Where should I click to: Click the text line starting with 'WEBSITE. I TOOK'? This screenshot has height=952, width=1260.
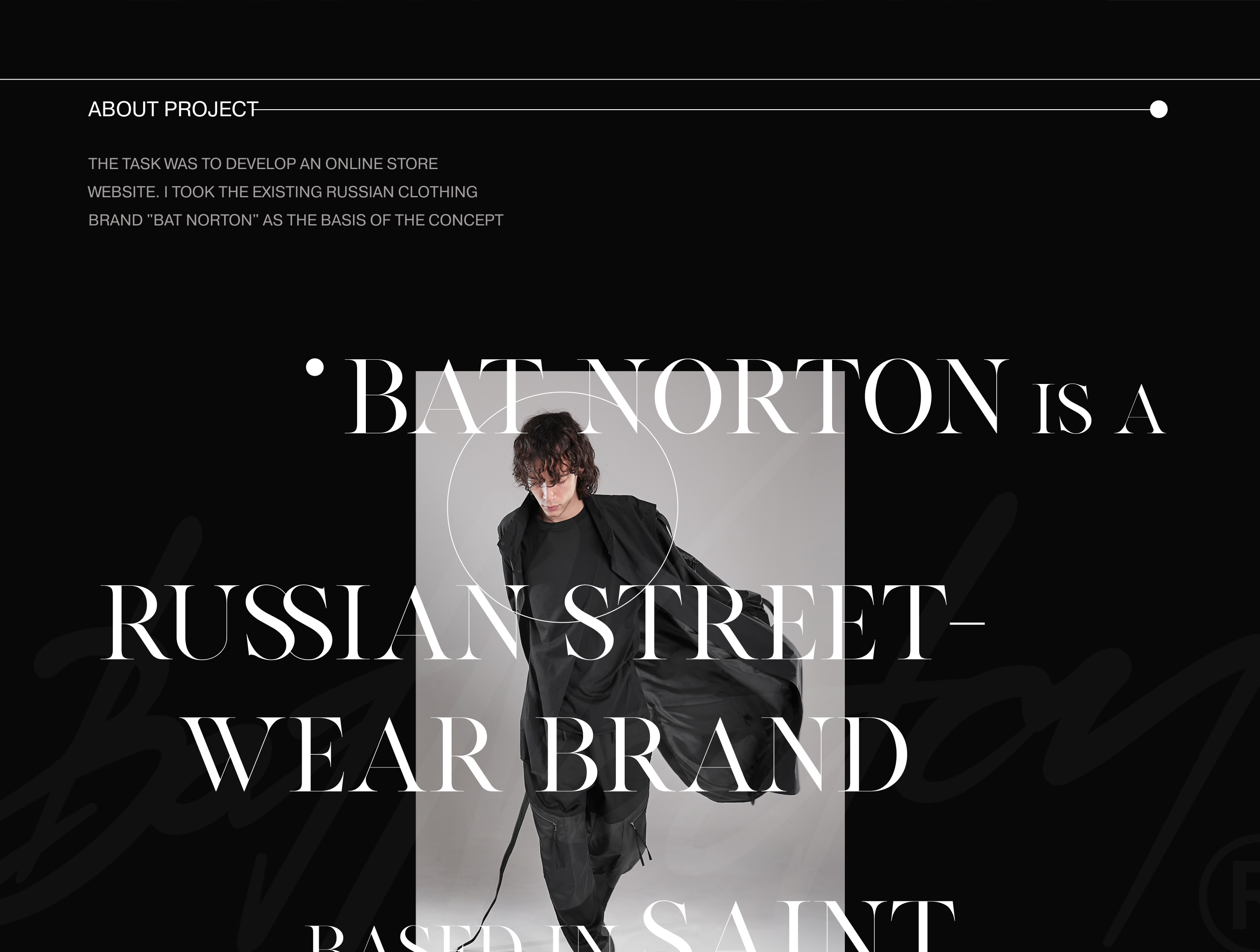click(283, 192)
